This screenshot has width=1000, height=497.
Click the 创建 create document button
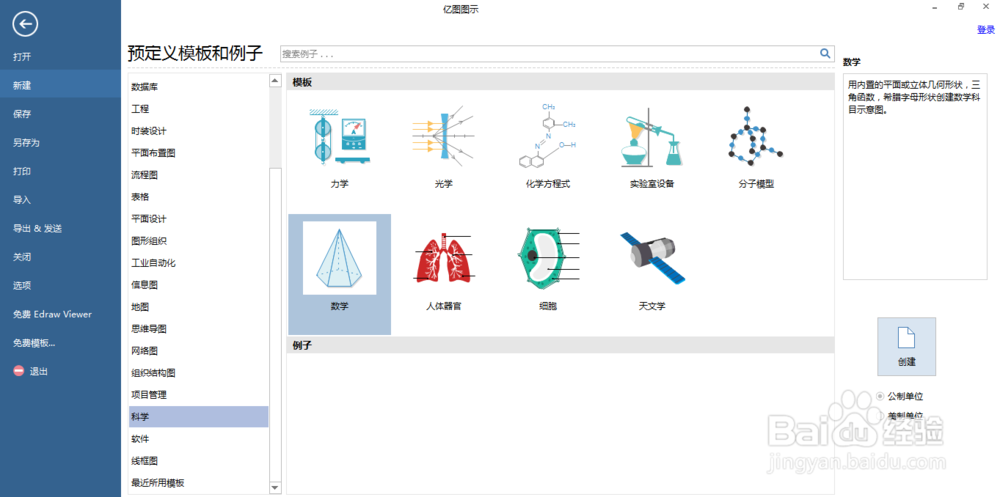tap(906, 346)
